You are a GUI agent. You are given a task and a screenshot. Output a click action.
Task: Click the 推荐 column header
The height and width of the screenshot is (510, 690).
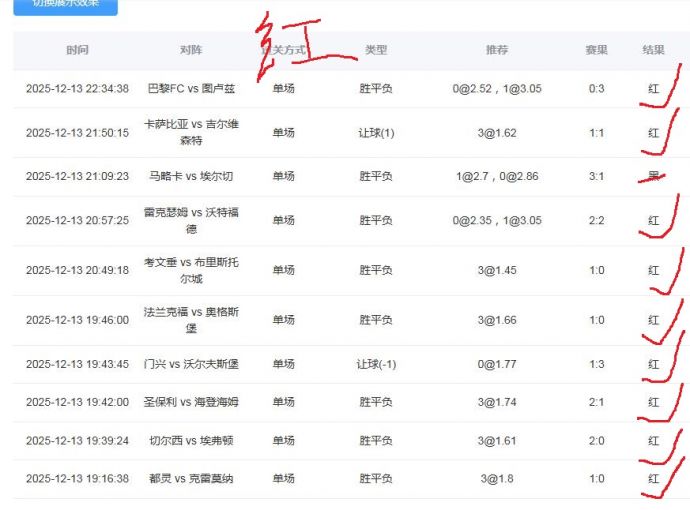pos(497,50)
